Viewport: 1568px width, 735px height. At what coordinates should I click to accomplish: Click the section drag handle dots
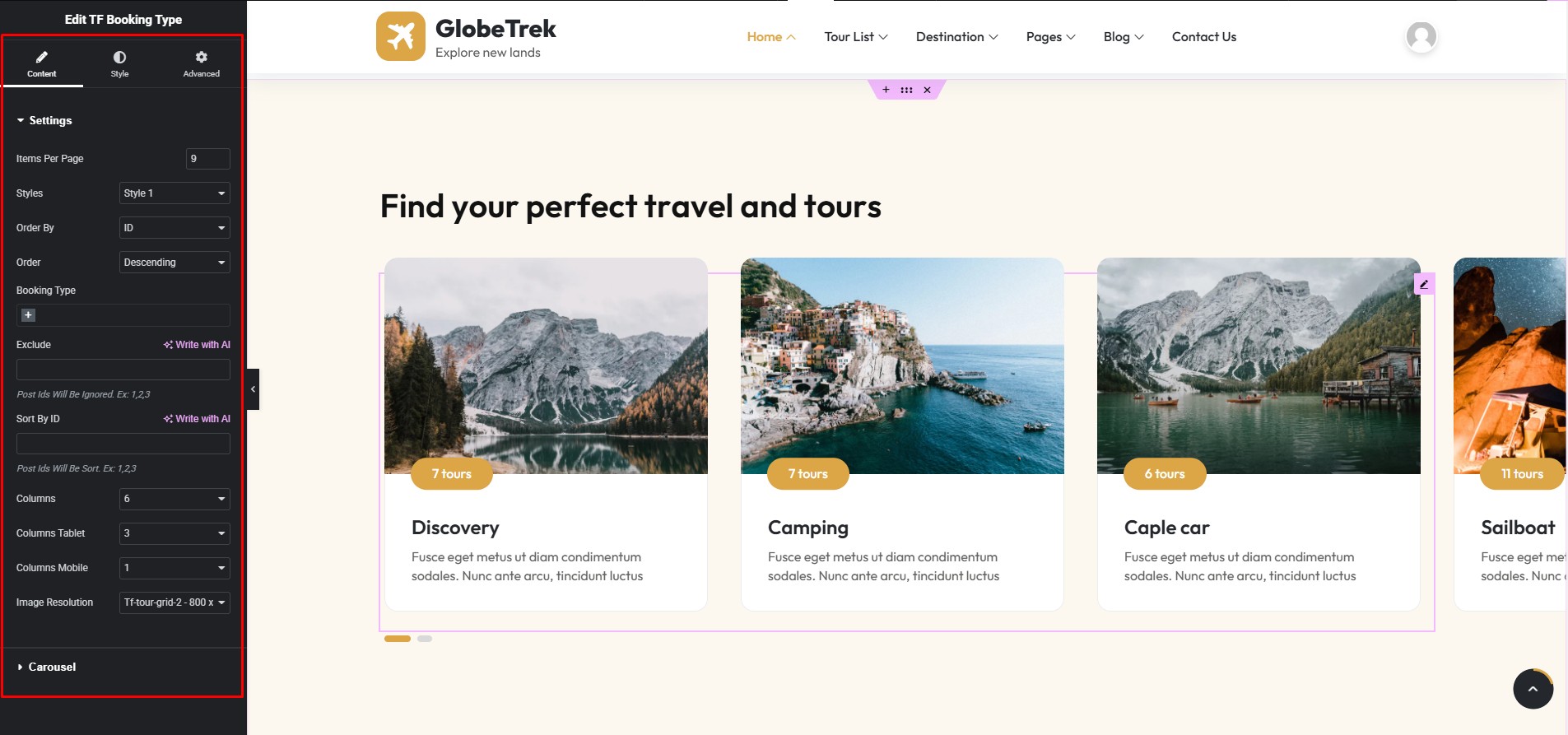point(906,90)
